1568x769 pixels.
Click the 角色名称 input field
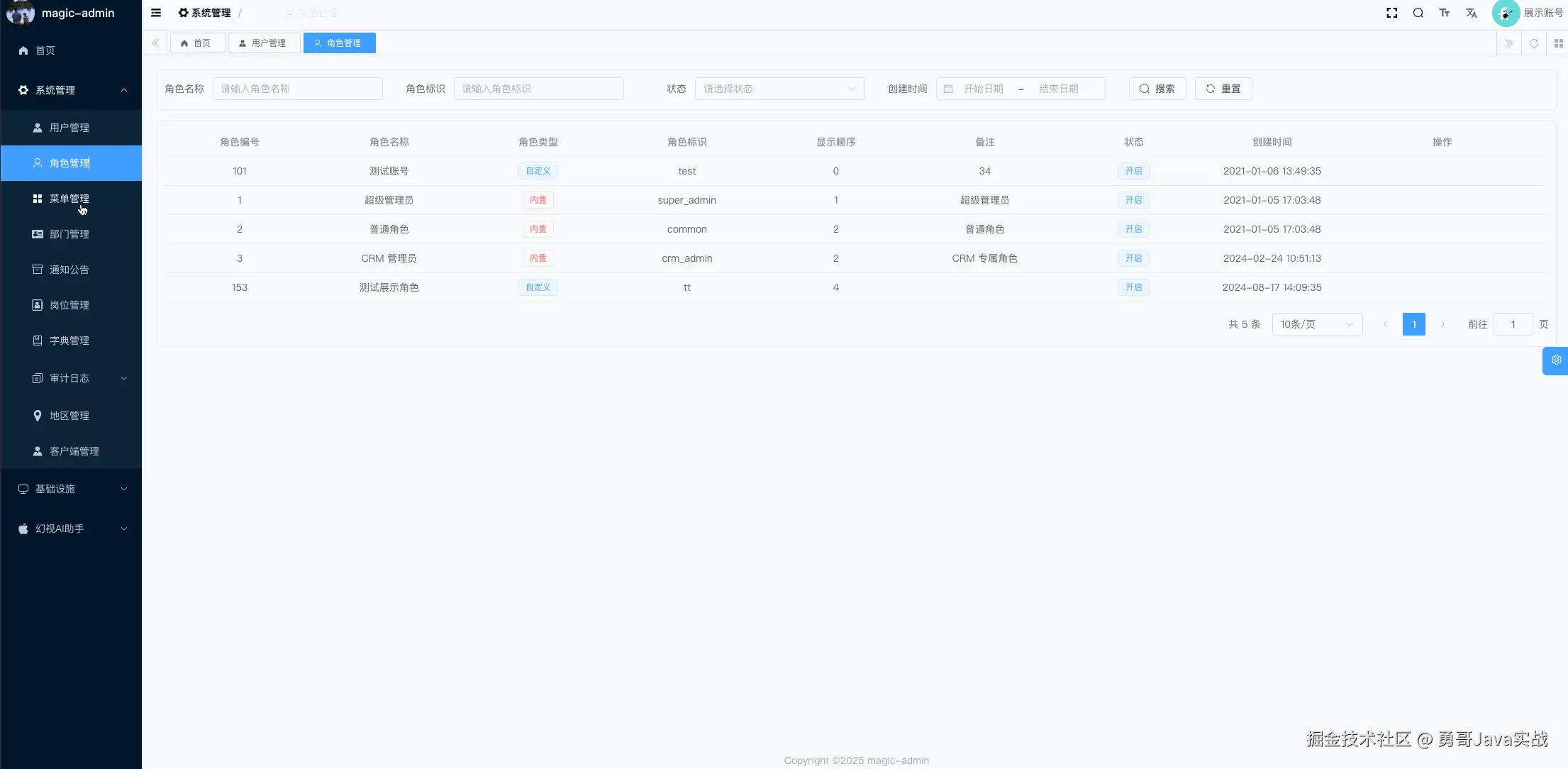point(297,89)
